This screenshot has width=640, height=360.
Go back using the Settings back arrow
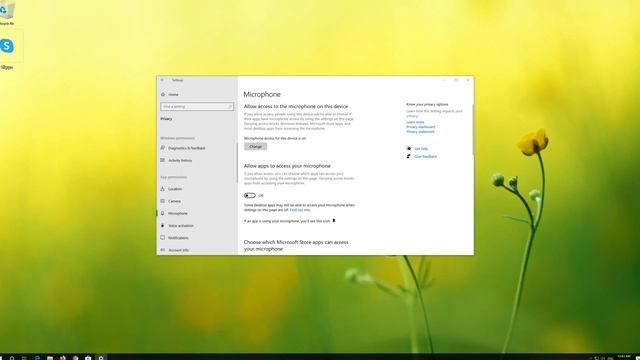162,80
